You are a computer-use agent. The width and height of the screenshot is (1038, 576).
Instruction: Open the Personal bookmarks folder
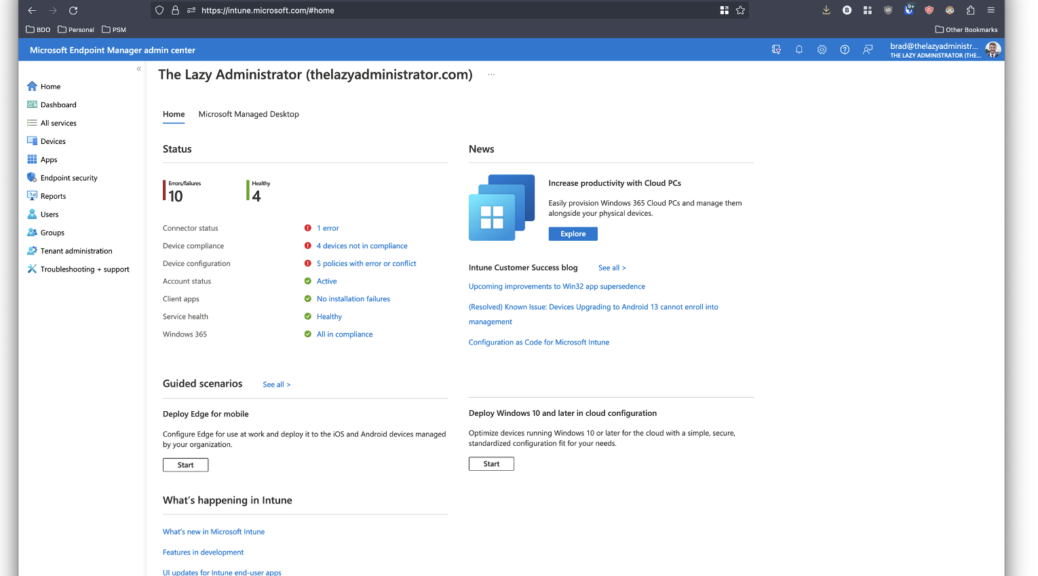point(76,30)
